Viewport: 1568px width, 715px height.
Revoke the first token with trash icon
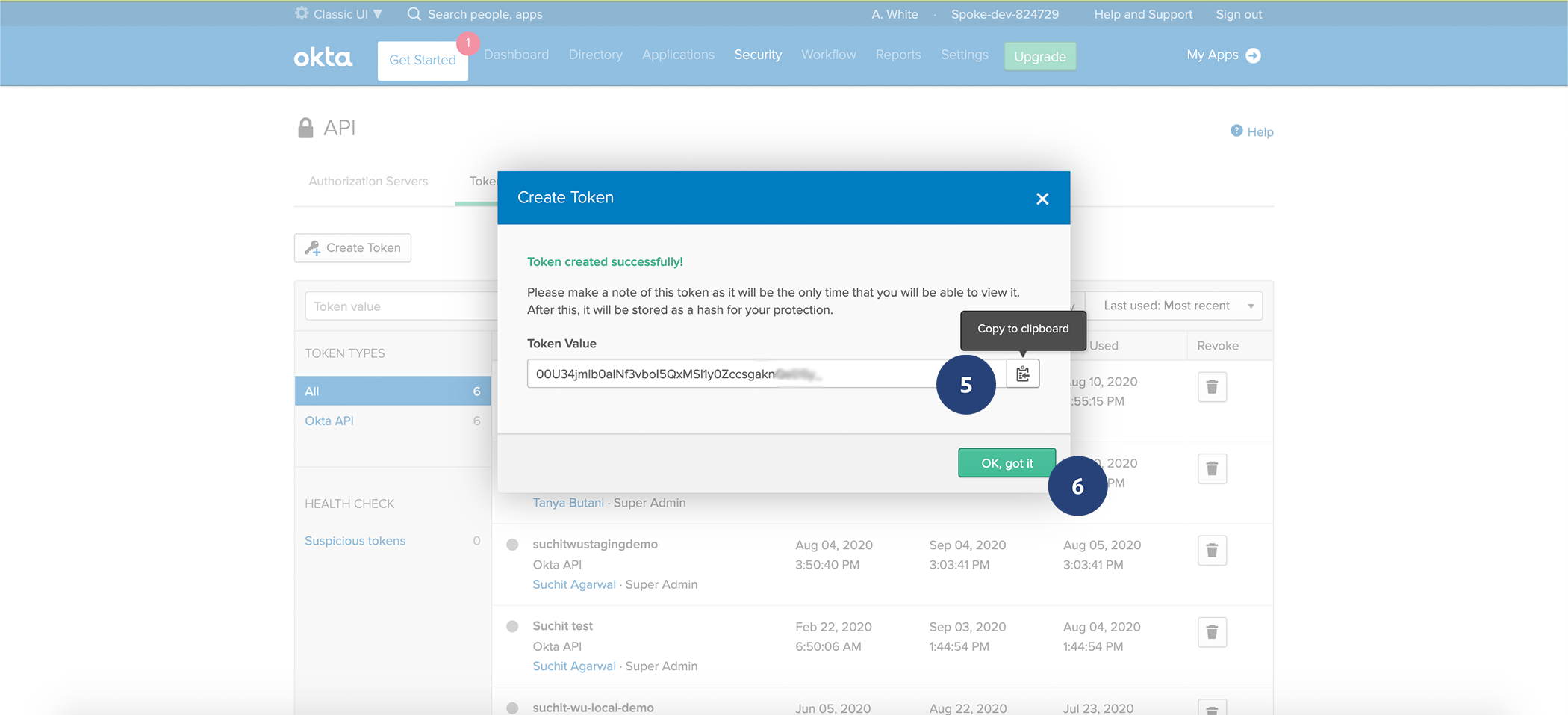tap(1212, 387)
